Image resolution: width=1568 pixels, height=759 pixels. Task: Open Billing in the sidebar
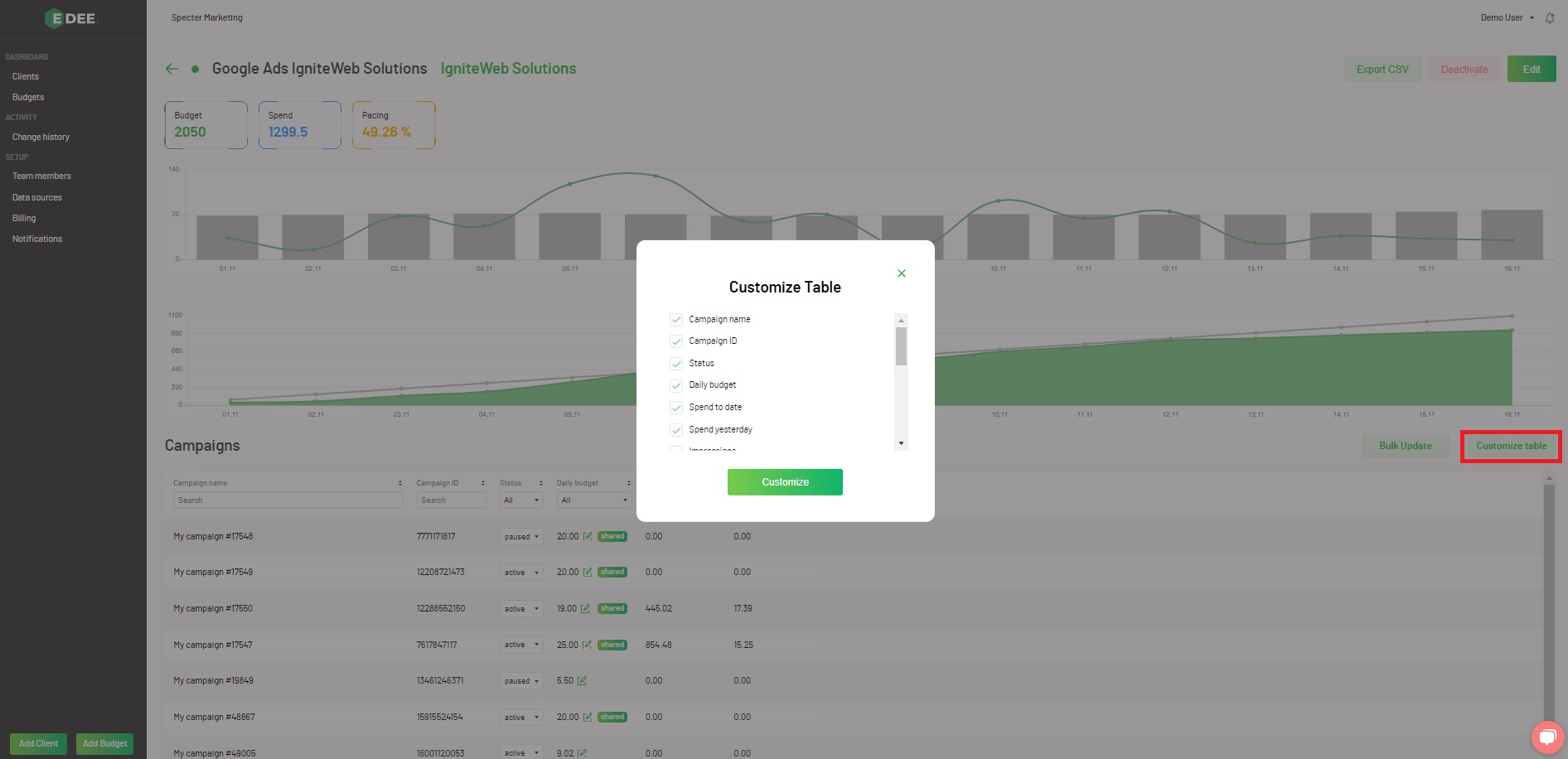click(x=24, y=218)
